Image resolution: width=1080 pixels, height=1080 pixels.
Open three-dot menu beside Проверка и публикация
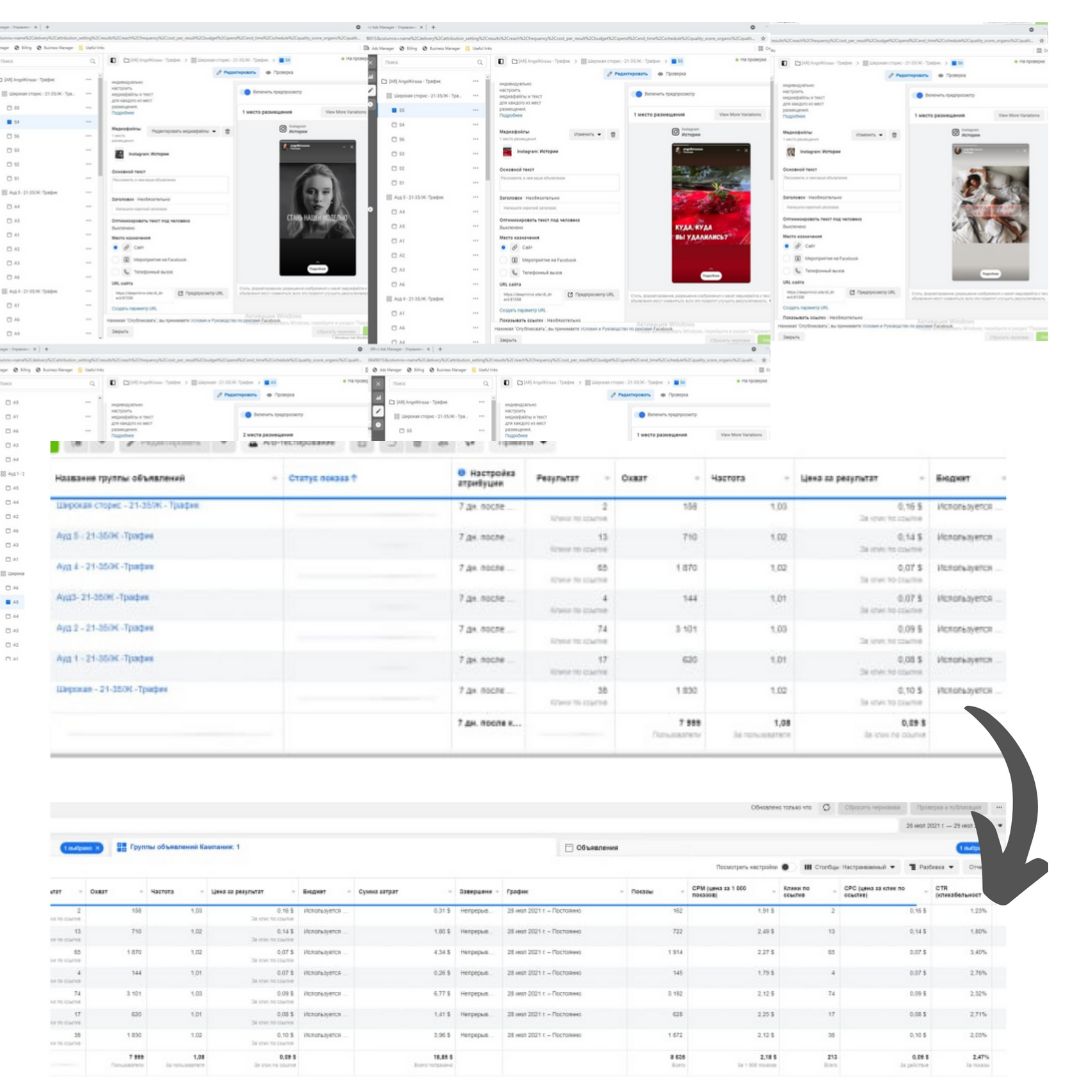tap(999, 807)
